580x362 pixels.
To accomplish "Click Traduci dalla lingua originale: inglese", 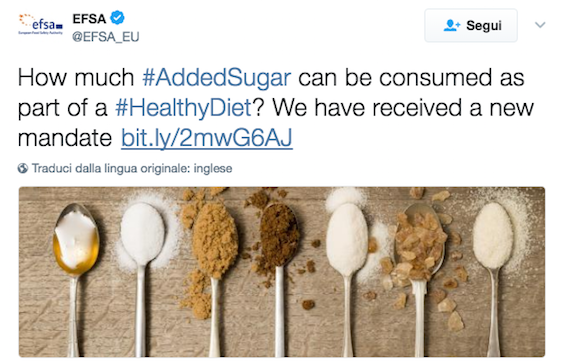I will pos(132,168).
